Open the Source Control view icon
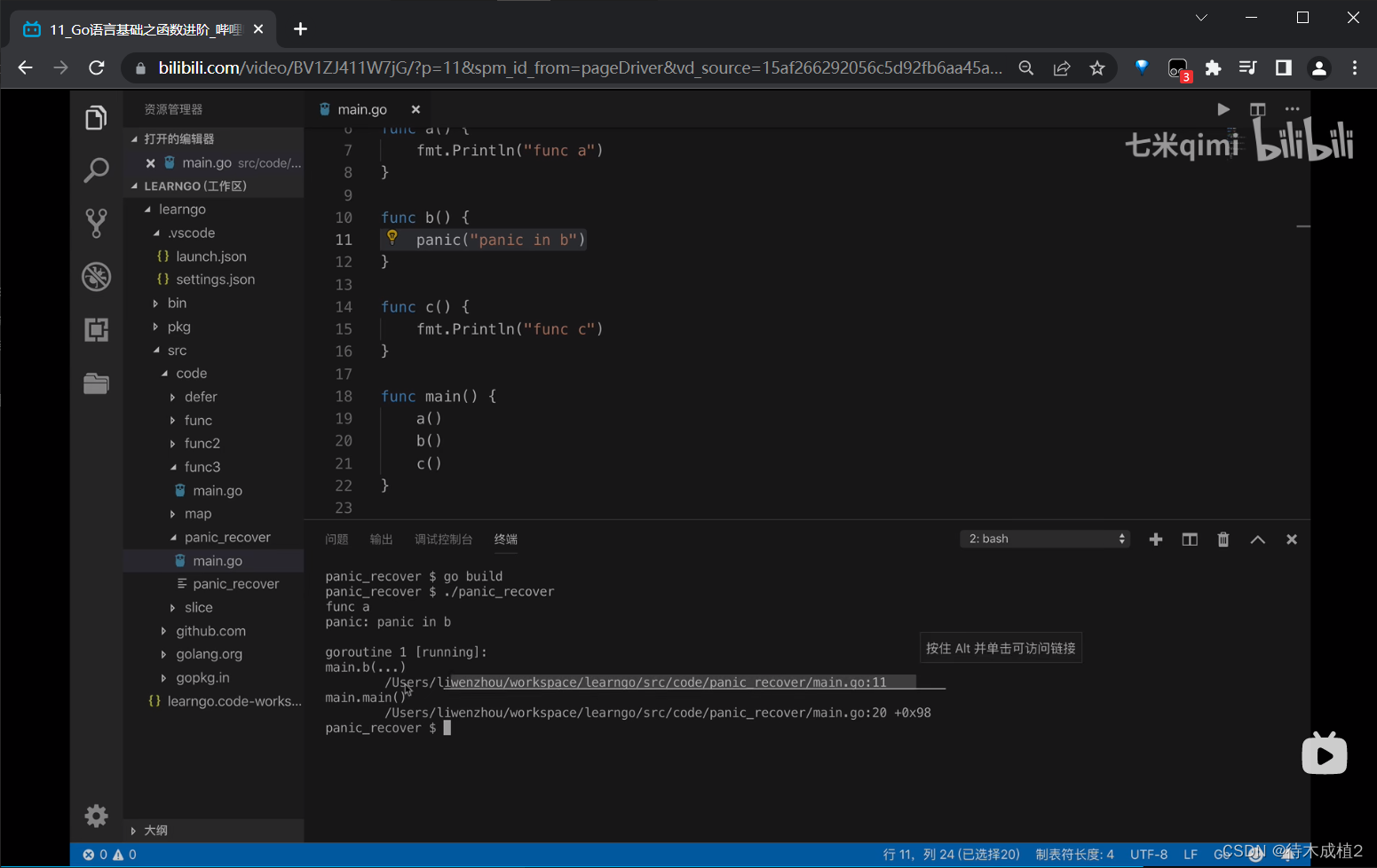 coord(96,223)
